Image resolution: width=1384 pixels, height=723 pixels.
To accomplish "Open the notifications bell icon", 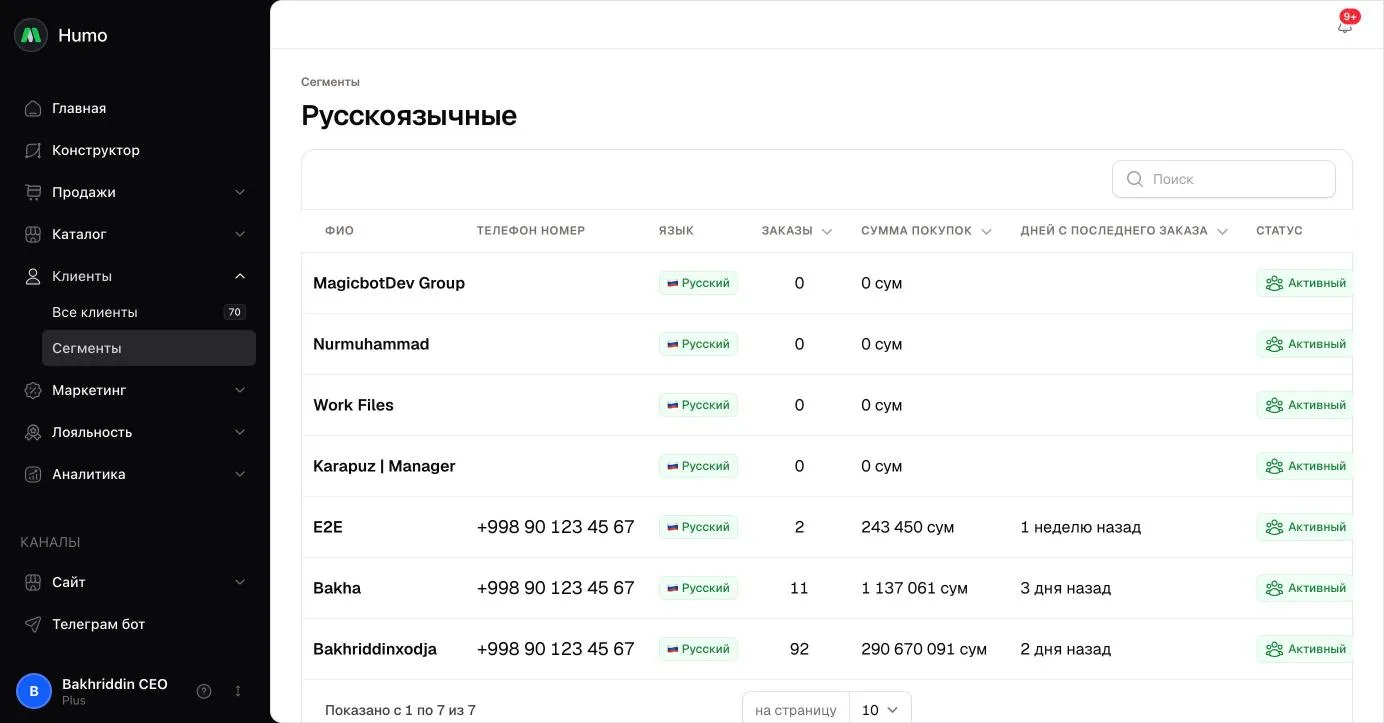I will (1345, 26).
